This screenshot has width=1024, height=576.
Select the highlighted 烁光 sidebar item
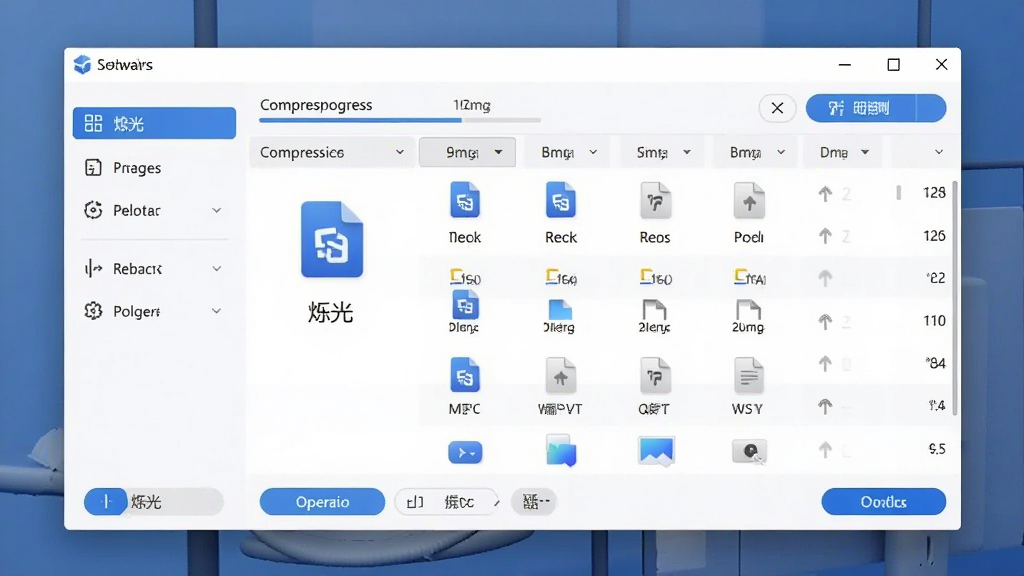click(x=154, y=123)
